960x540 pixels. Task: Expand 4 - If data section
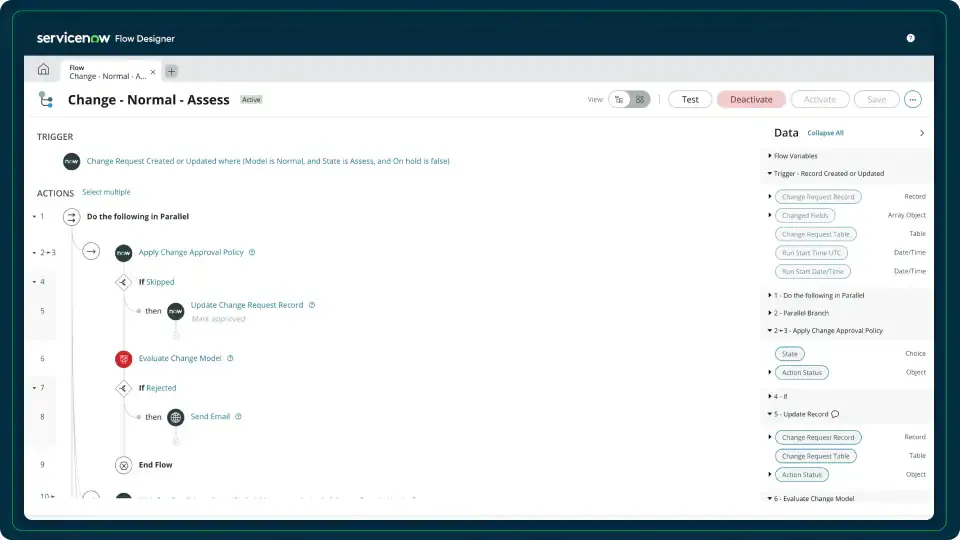tap(770, 397)
